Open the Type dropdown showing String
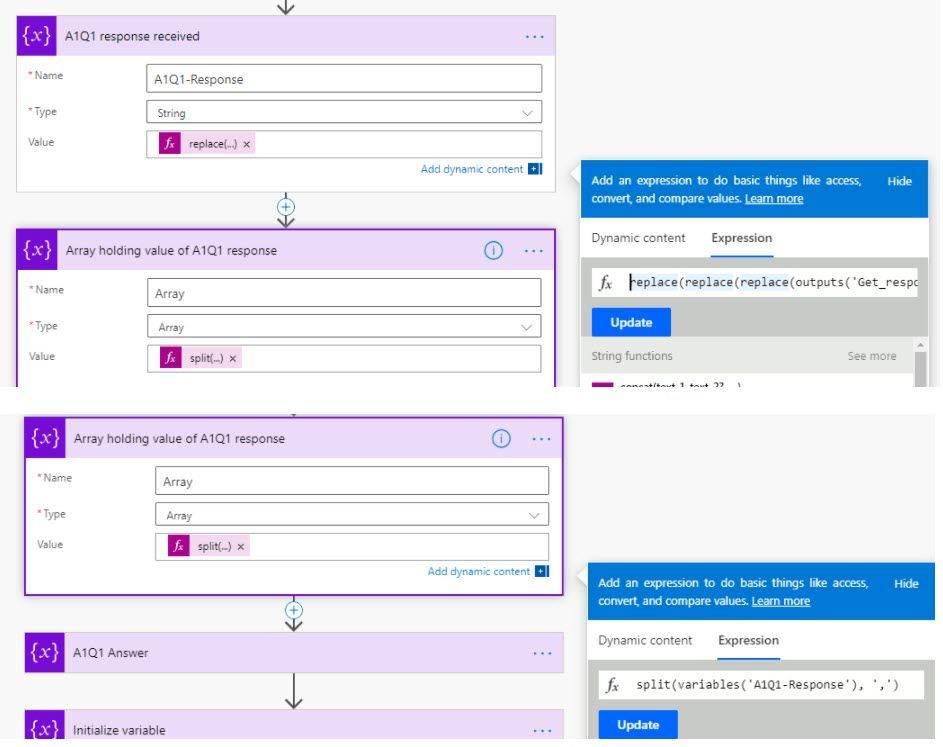 (344, 112)
